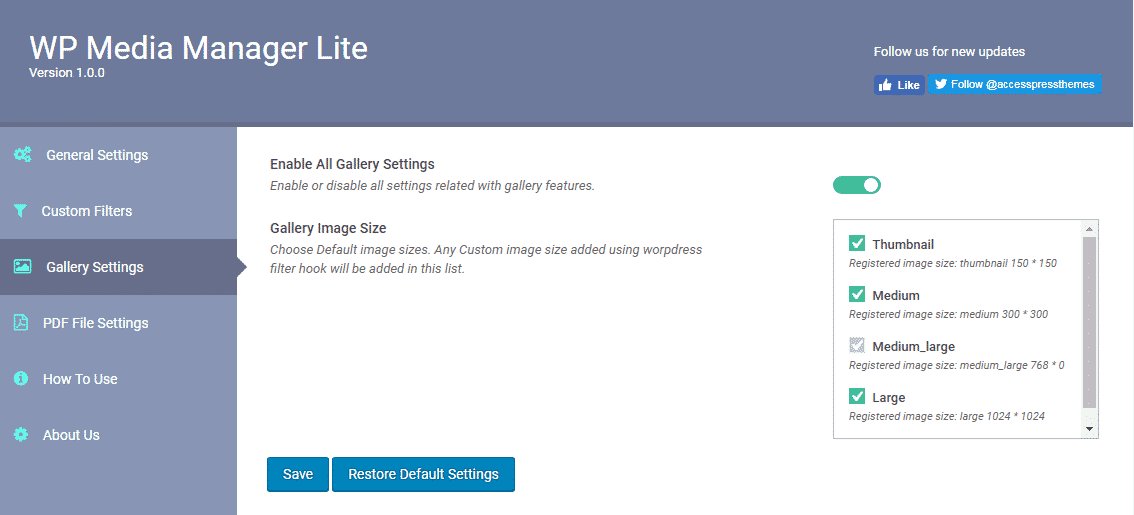Click the picture icon beside Gallery Settings
The image size is (1134, 515).
[x=22, y=266]
